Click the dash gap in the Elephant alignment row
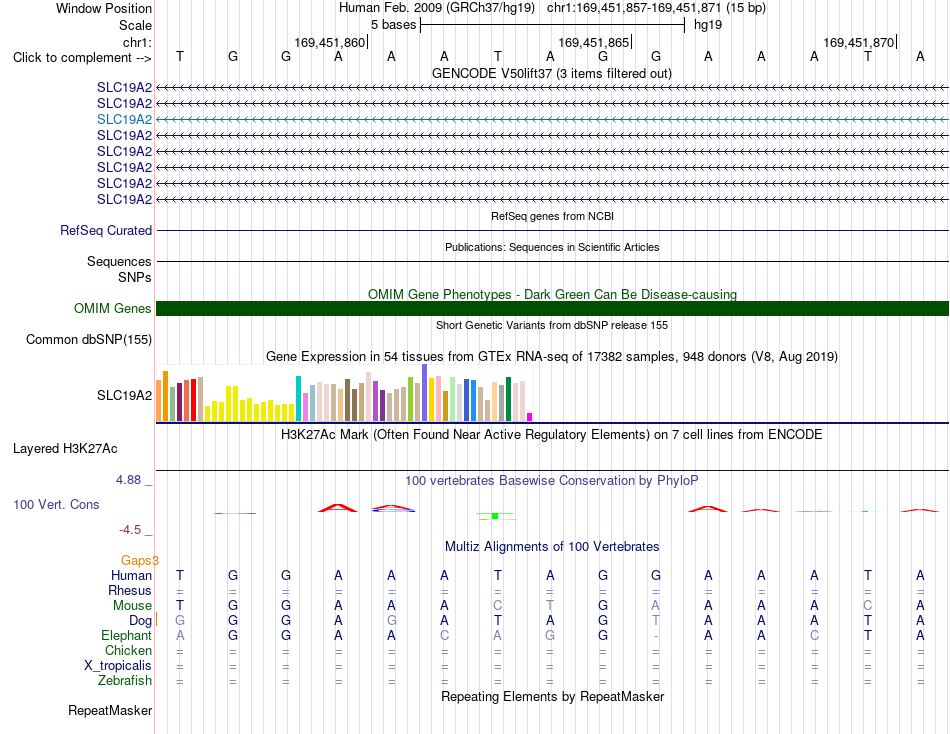The image size is (950, 734). pos(656,636)
